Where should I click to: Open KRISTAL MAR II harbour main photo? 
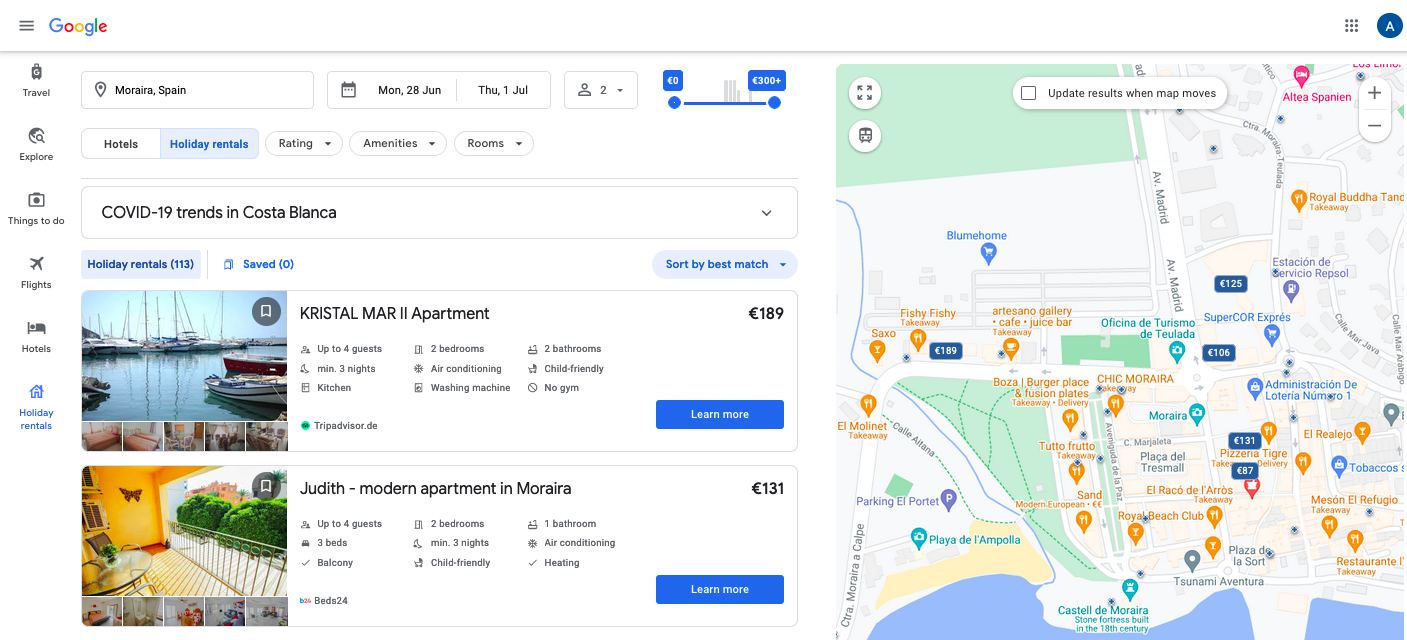tap(184, 356)
